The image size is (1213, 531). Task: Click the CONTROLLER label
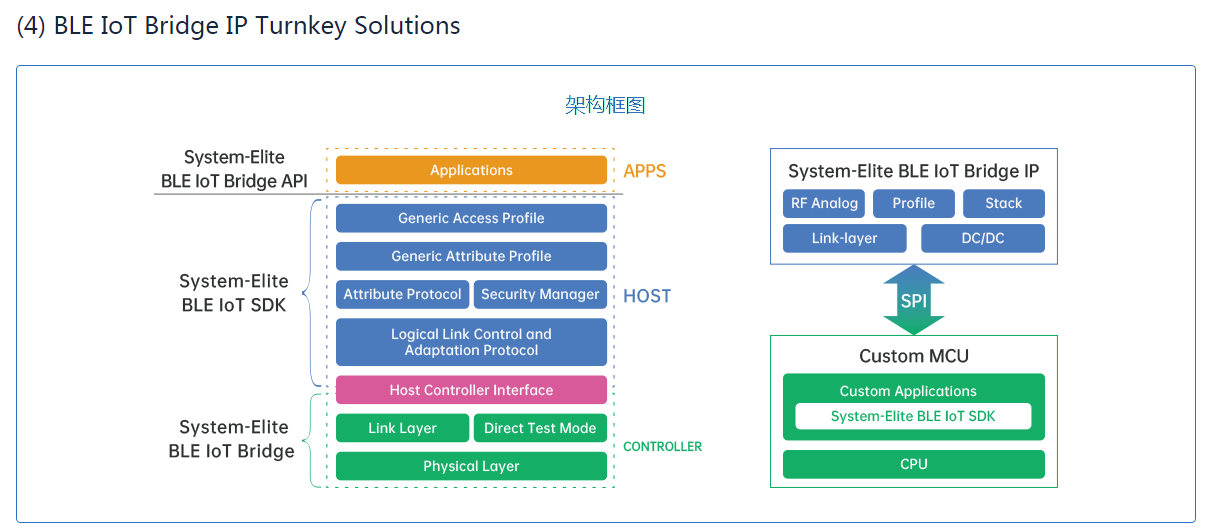(662, 447)
